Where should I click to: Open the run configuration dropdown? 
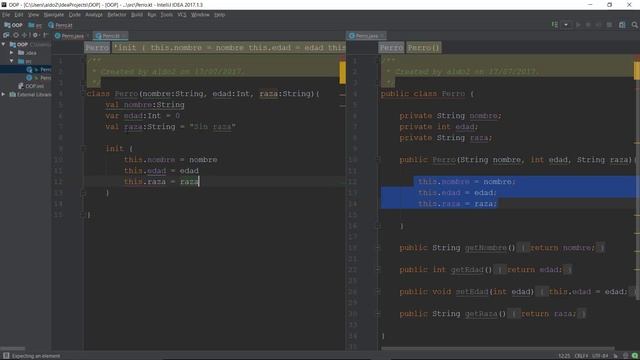coord(566,25)
